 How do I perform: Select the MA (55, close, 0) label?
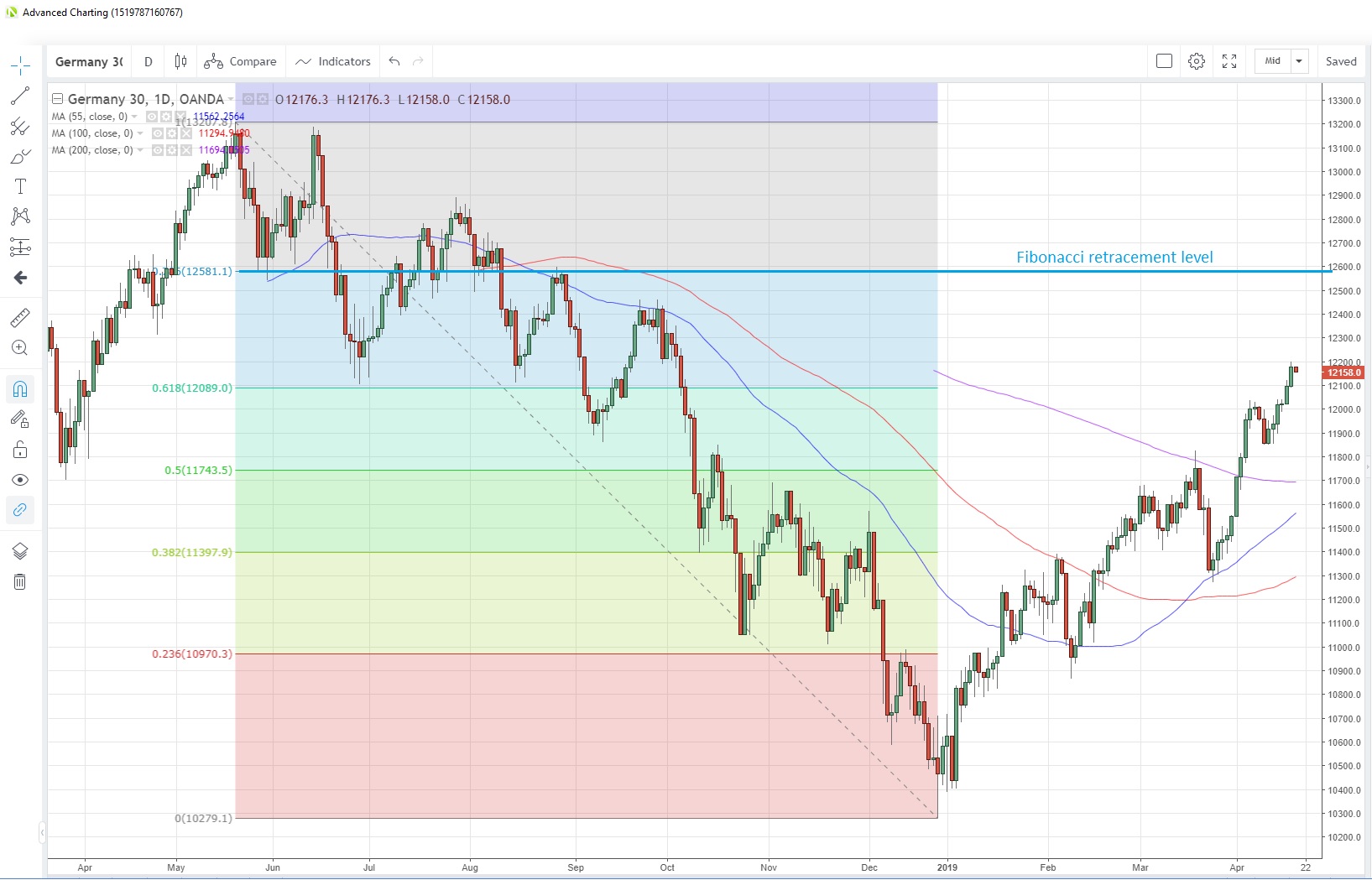coord(90,117)
